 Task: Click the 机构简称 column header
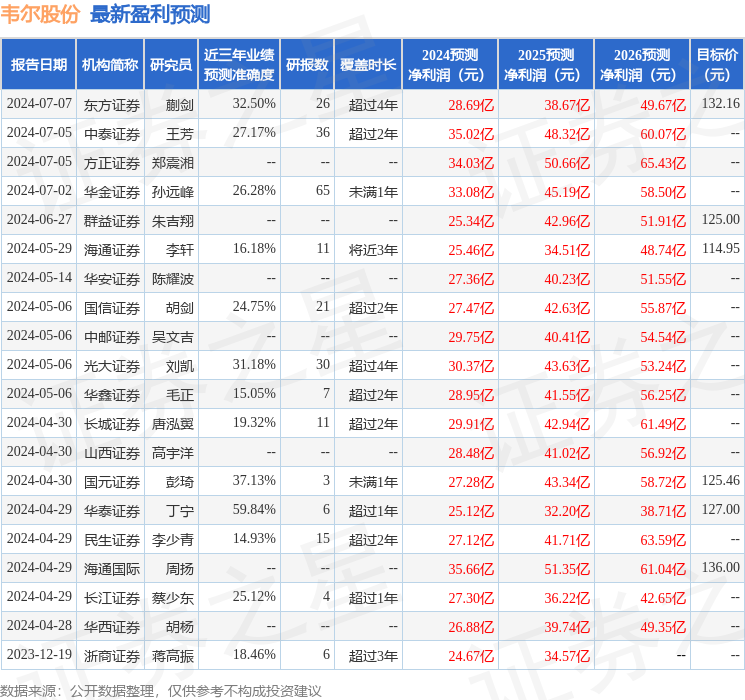click(110, 65)
